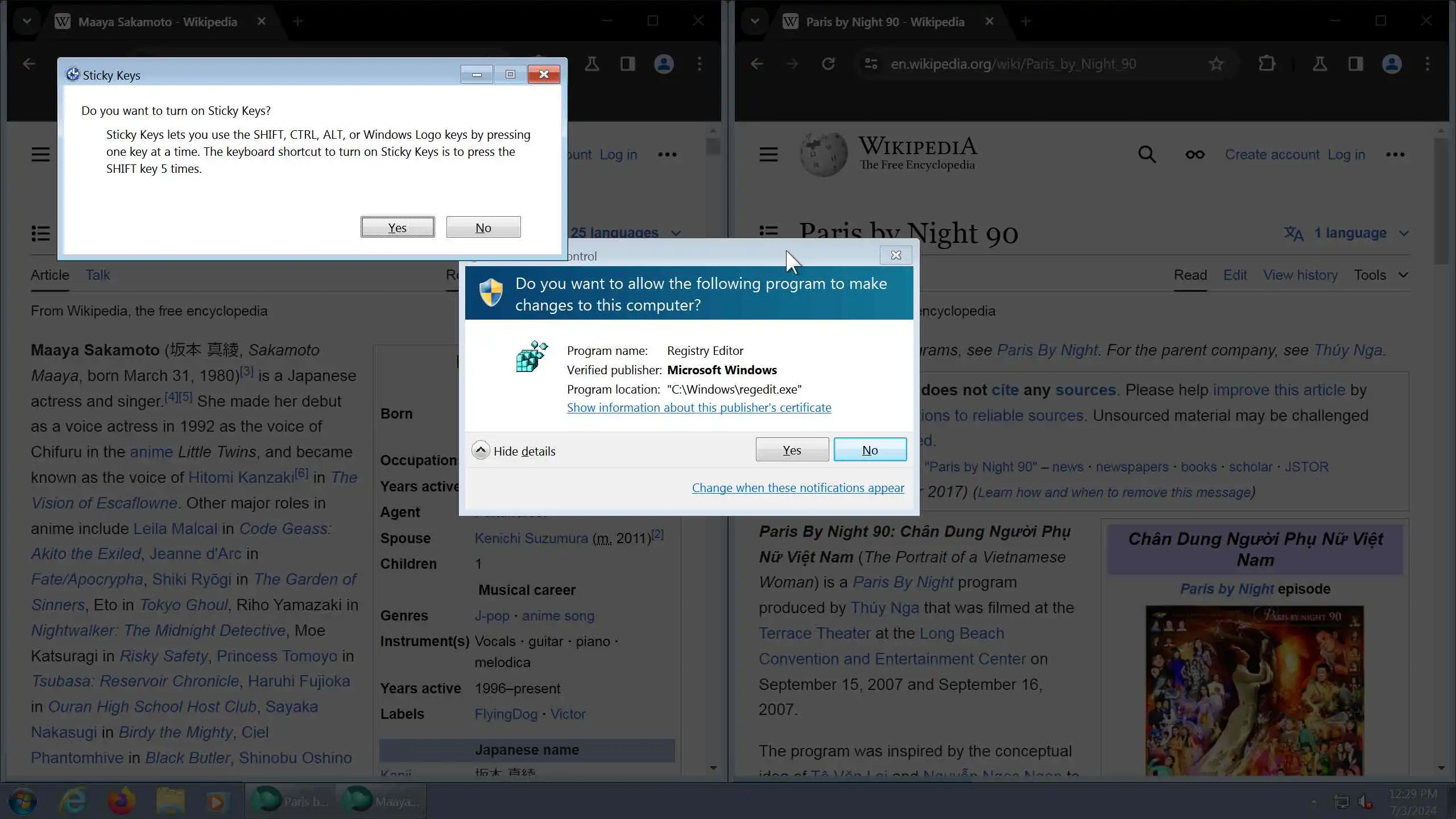Bookmark page with the star icon
Screen dimensions: 1456x819
click(x=1215, y=64)
